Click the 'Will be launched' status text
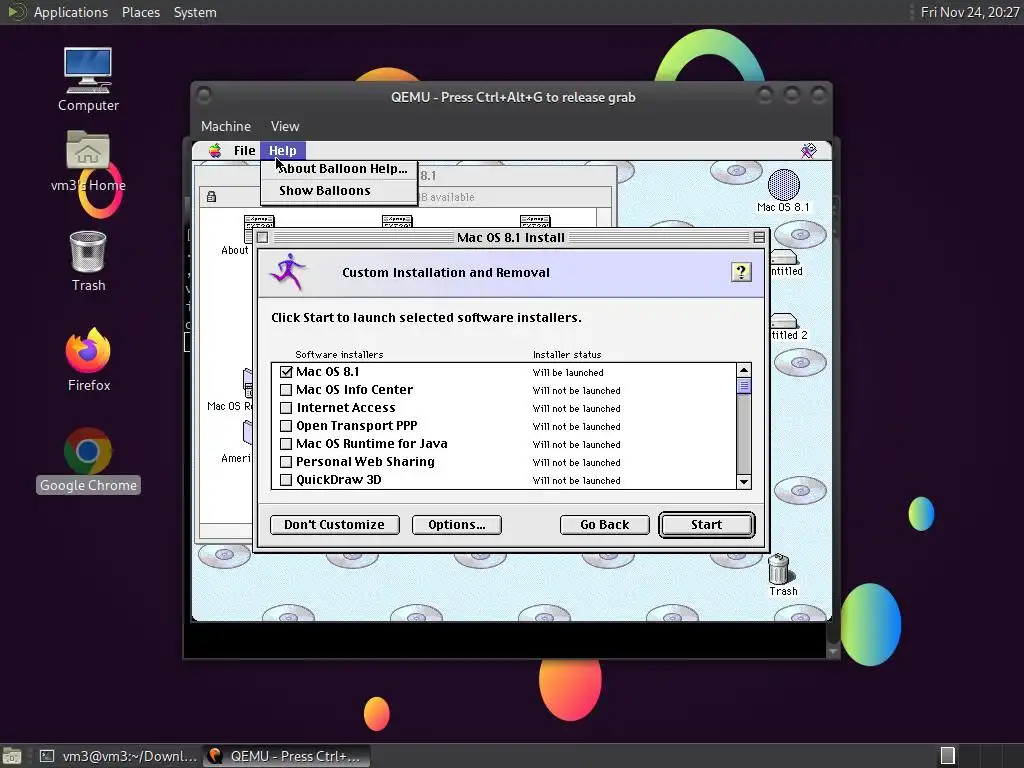The image size is (1024, 768). tap(568, 373)
